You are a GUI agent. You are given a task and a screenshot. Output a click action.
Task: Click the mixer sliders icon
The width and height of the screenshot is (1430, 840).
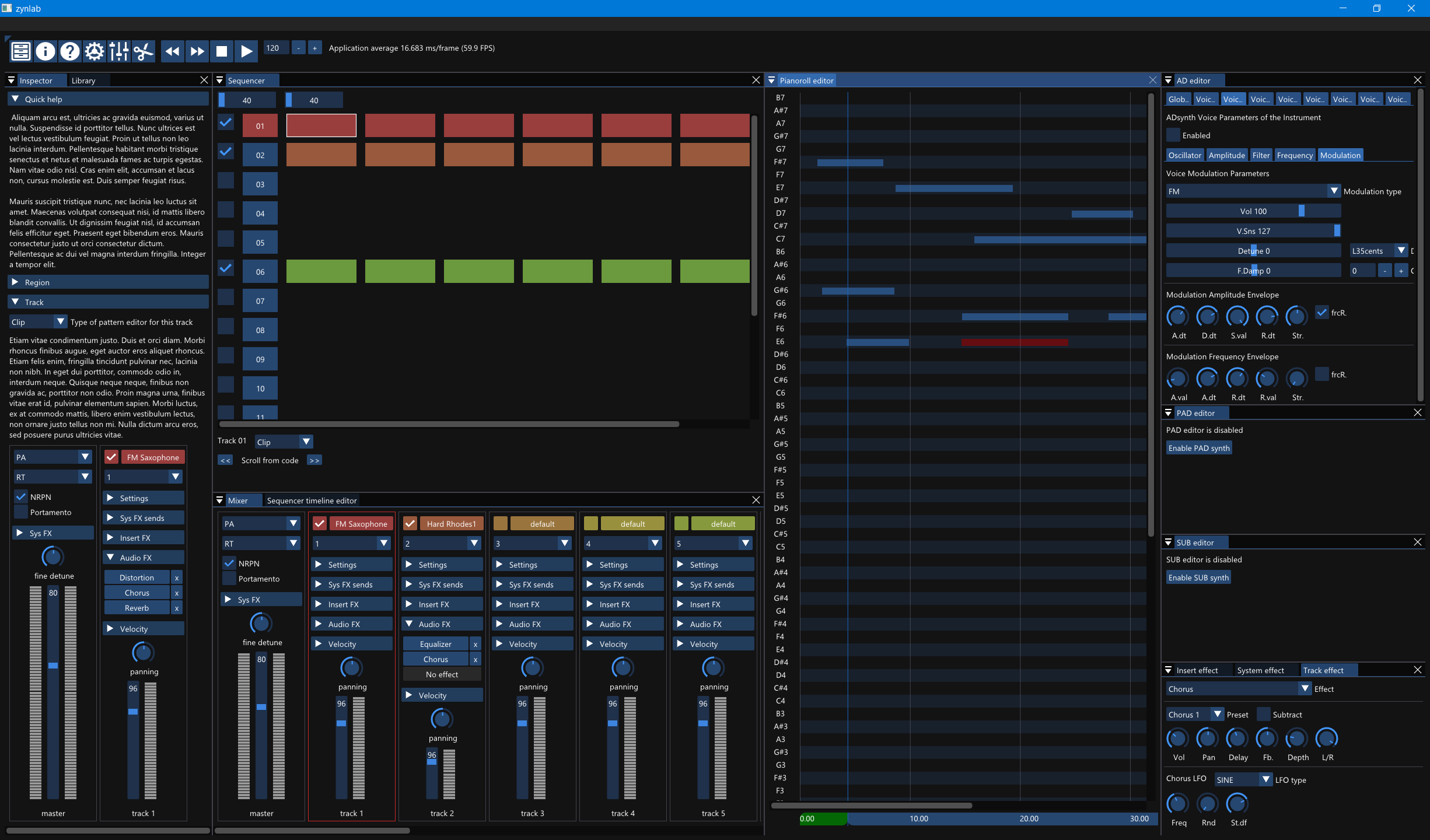click(x=118, y=51)
